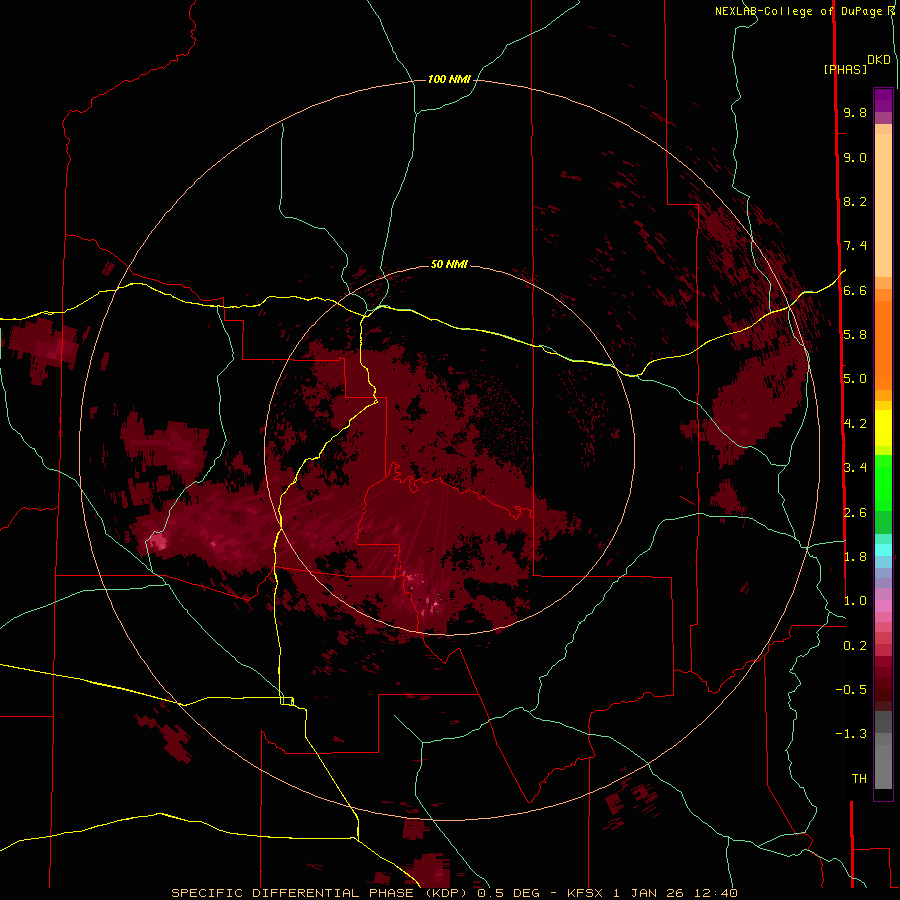
Task: Click the 4.2 scale value
Action: [x=855, y=423]
